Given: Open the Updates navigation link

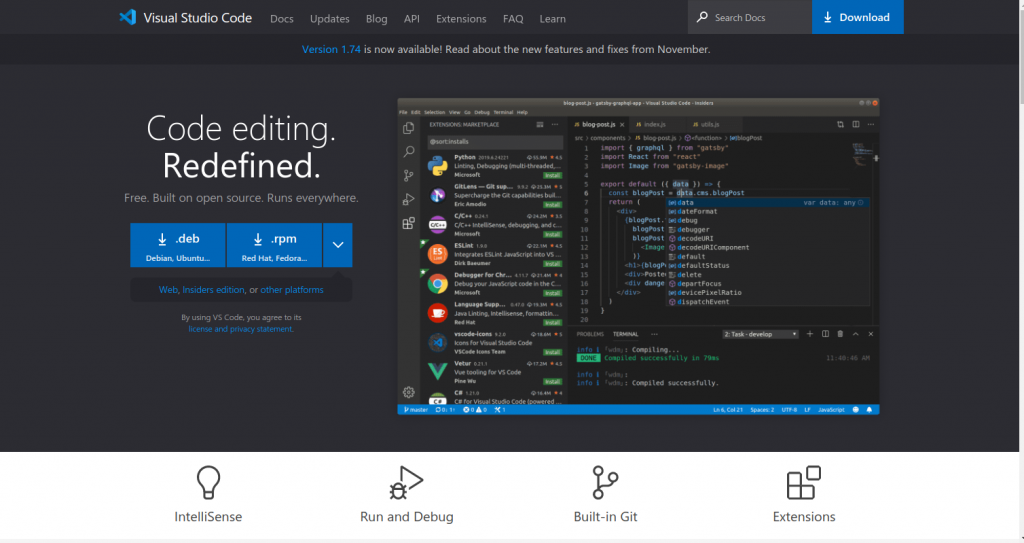Looking at the screenshot, I should (329, 19).
